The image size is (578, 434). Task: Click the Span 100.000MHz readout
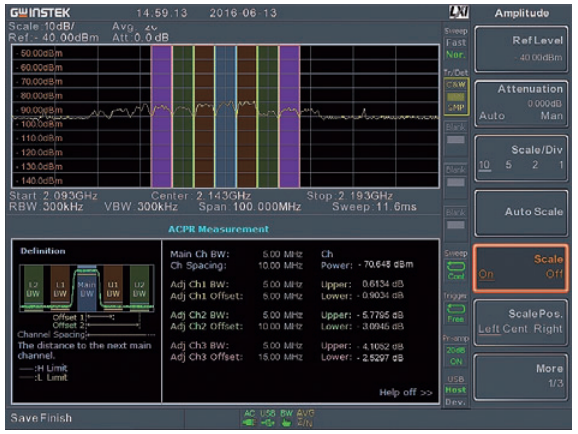[x=250, y=206]
